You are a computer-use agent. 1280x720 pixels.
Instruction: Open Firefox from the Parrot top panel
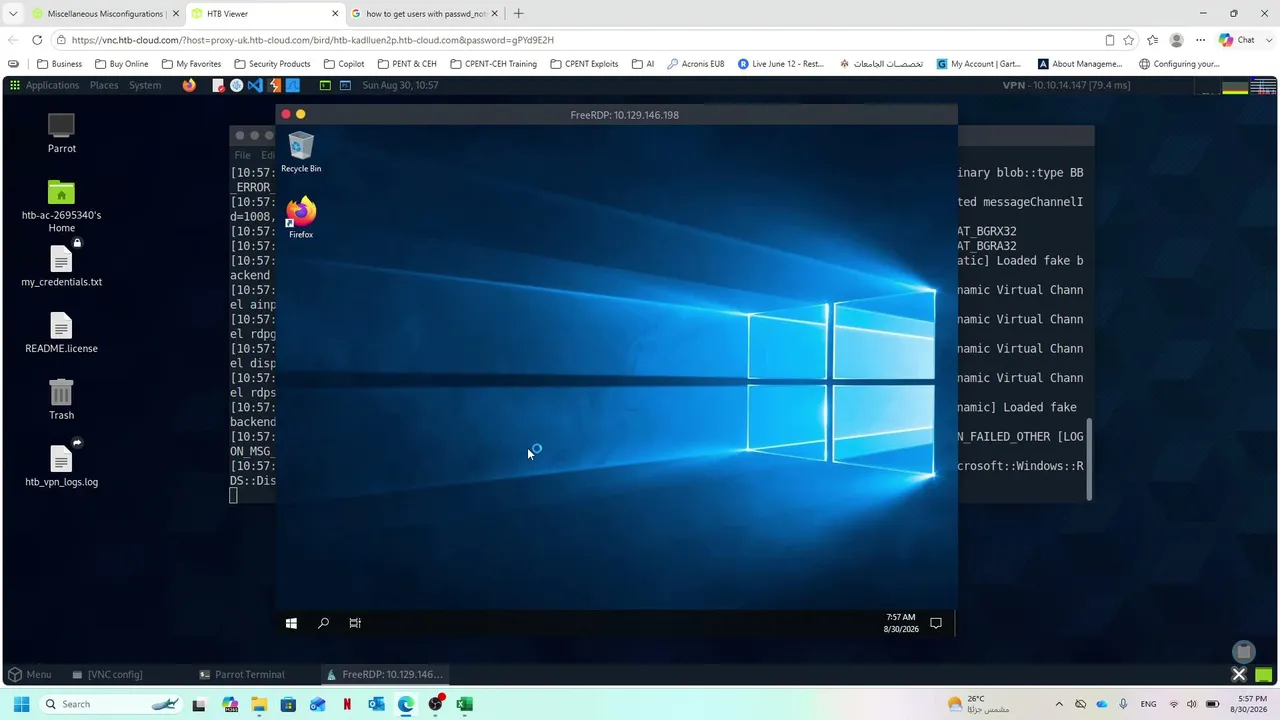click(x=189, y=85)
